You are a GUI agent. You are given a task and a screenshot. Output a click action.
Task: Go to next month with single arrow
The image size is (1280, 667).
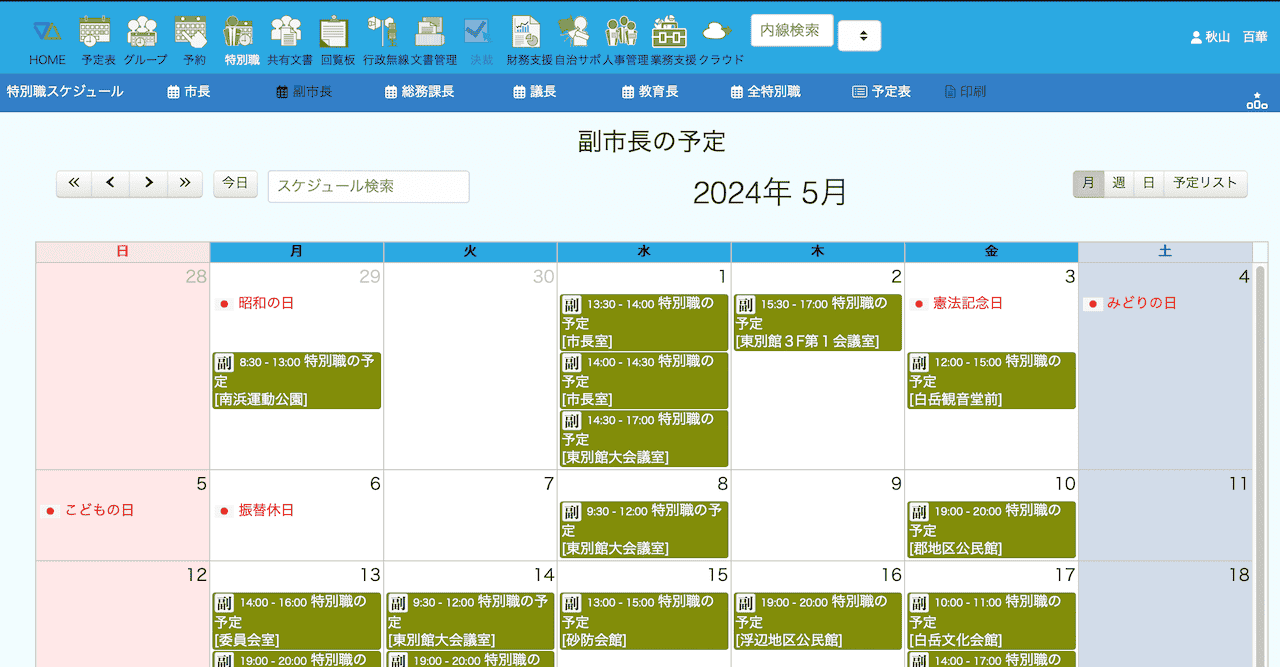coord(148,183)
